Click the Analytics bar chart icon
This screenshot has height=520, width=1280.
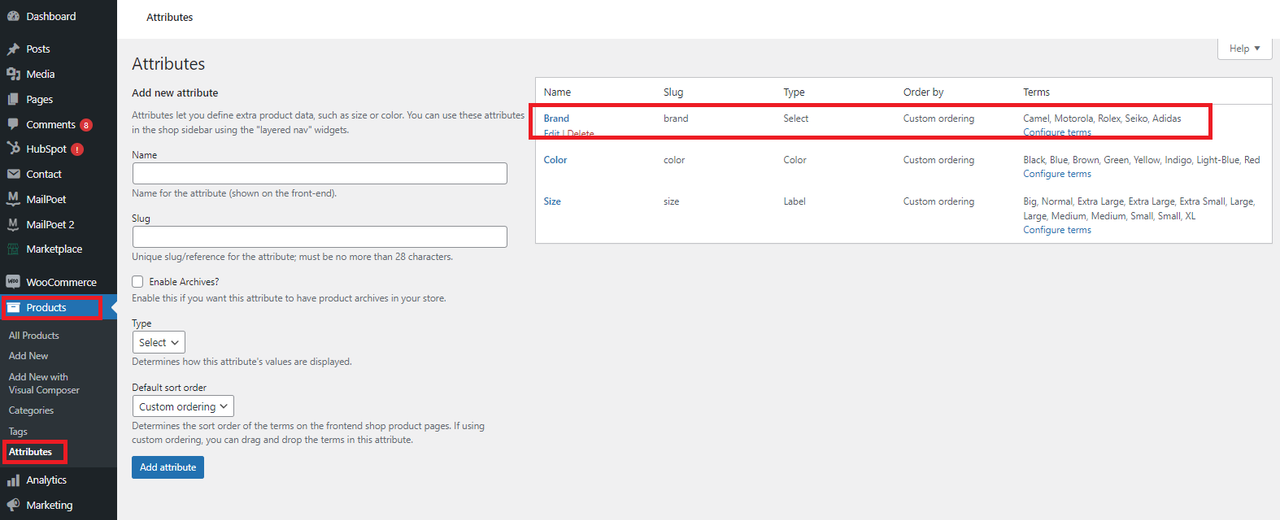tap(13, 481)
